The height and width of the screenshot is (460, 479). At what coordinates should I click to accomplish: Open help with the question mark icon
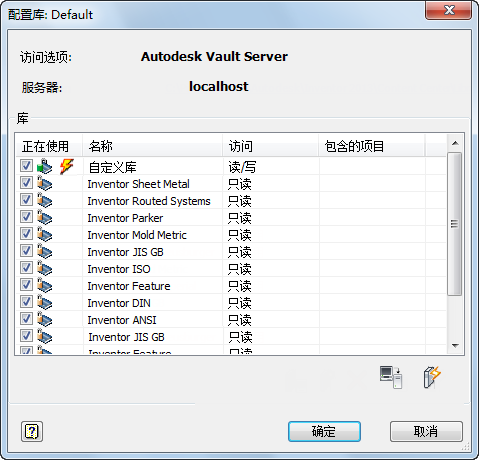click(x=32, y=431)
